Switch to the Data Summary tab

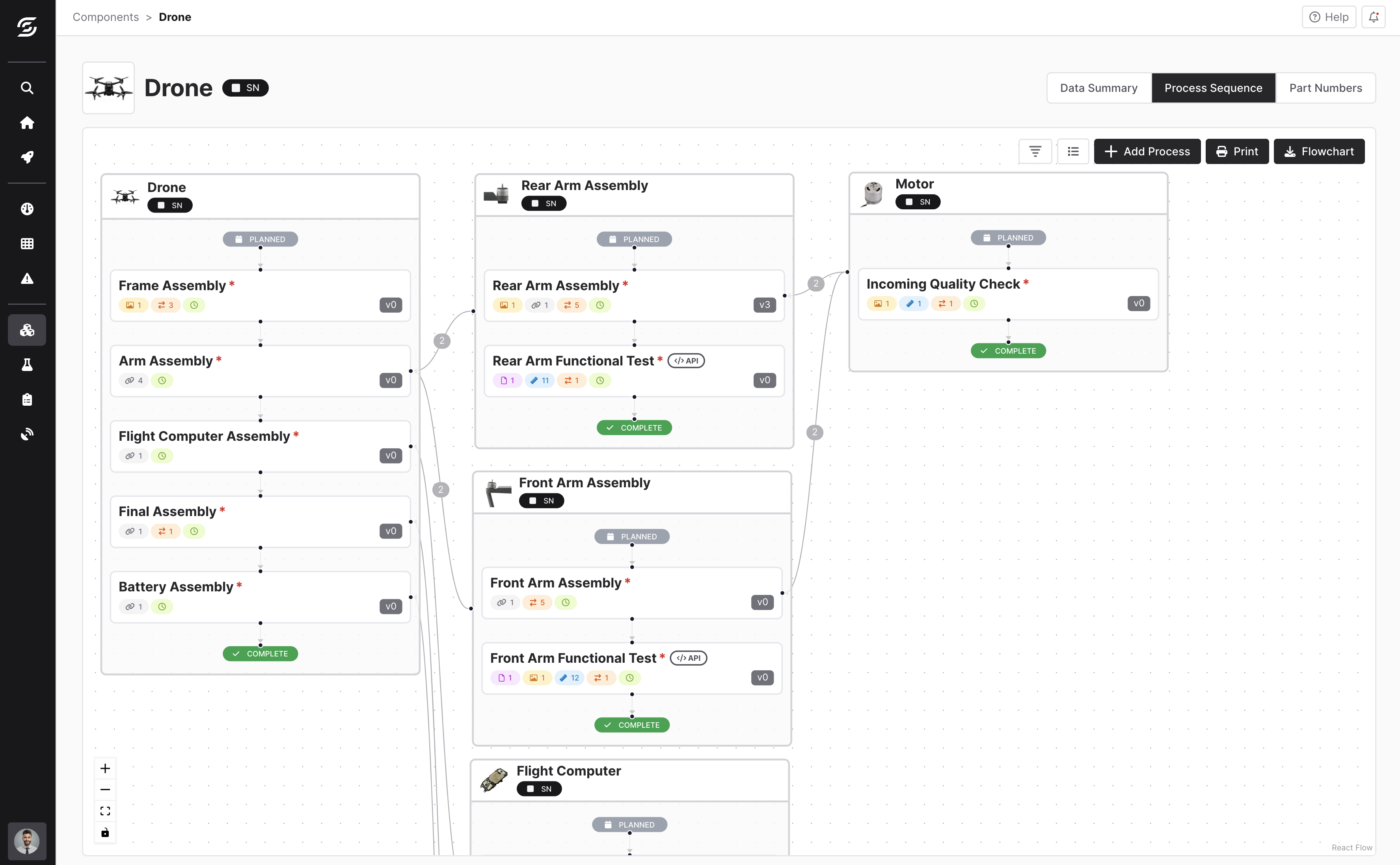pos(1098,88)
